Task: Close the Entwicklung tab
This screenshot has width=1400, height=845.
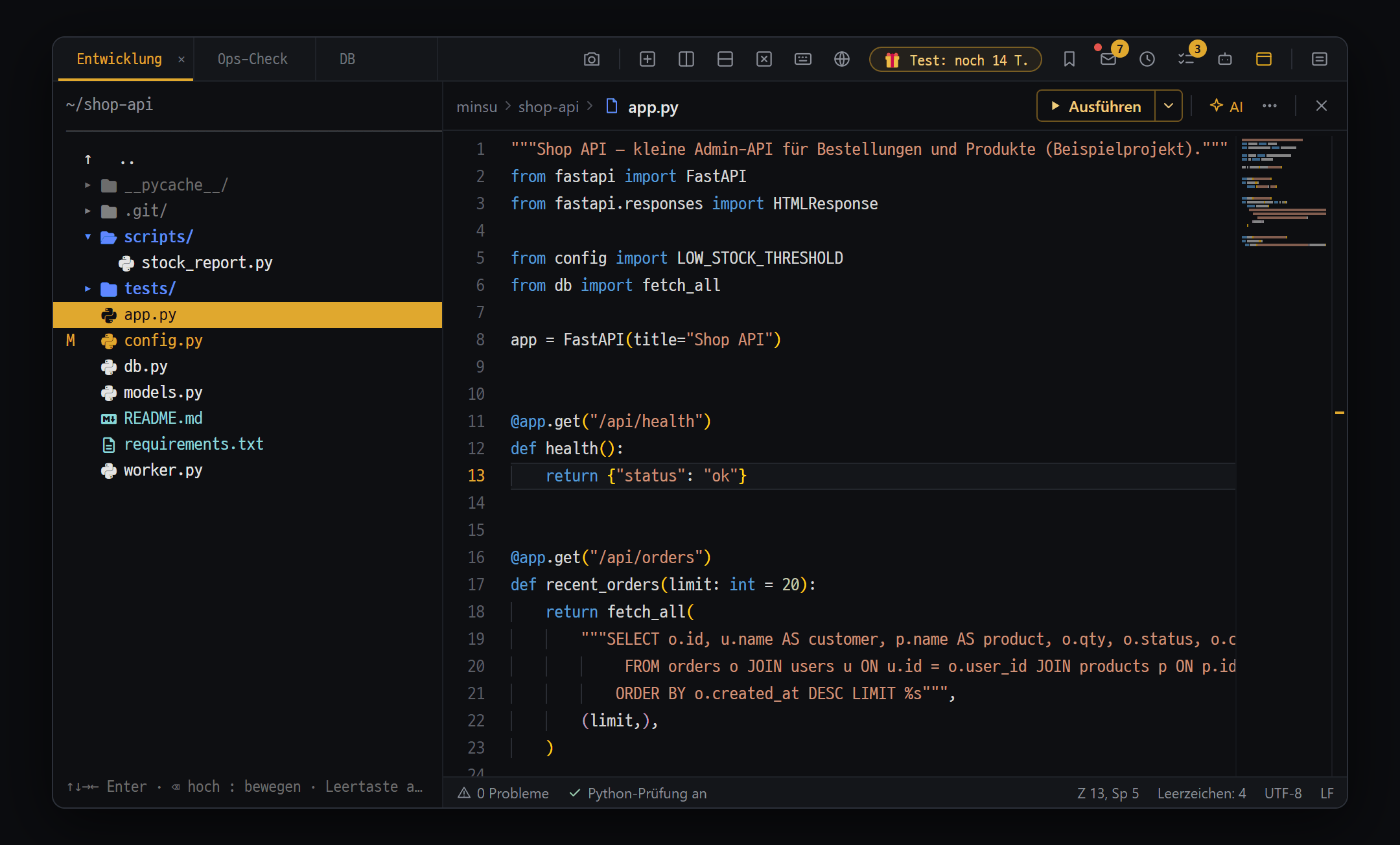Action: pyautogui.click(x=181, y=60)
